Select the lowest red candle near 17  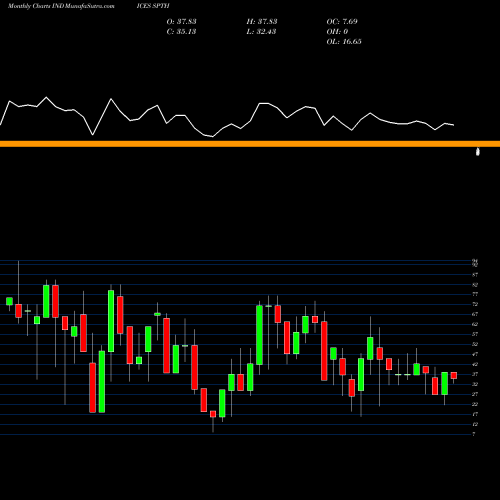point(213,414)
